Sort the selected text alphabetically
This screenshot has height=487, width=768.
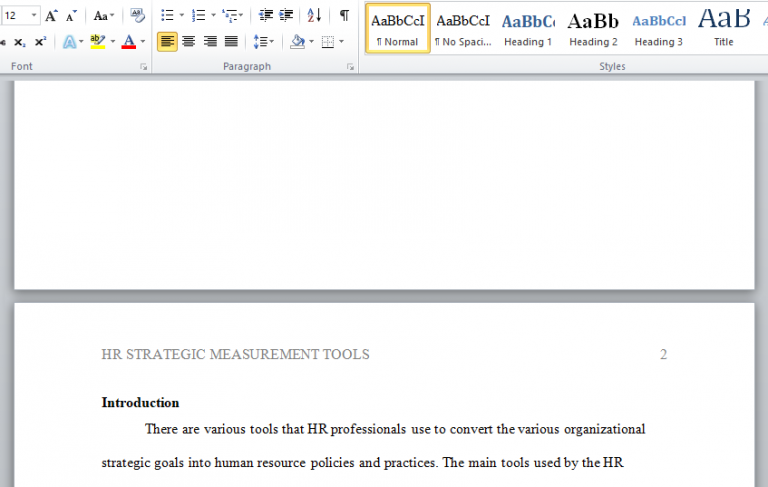314,16
